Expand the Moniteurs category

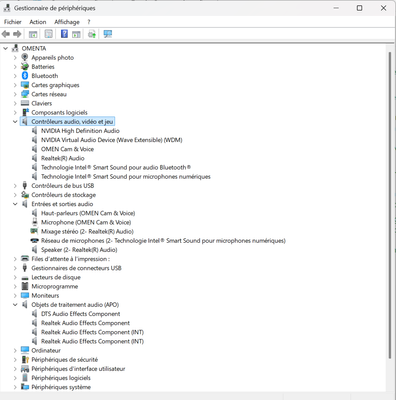pos(15,295)
